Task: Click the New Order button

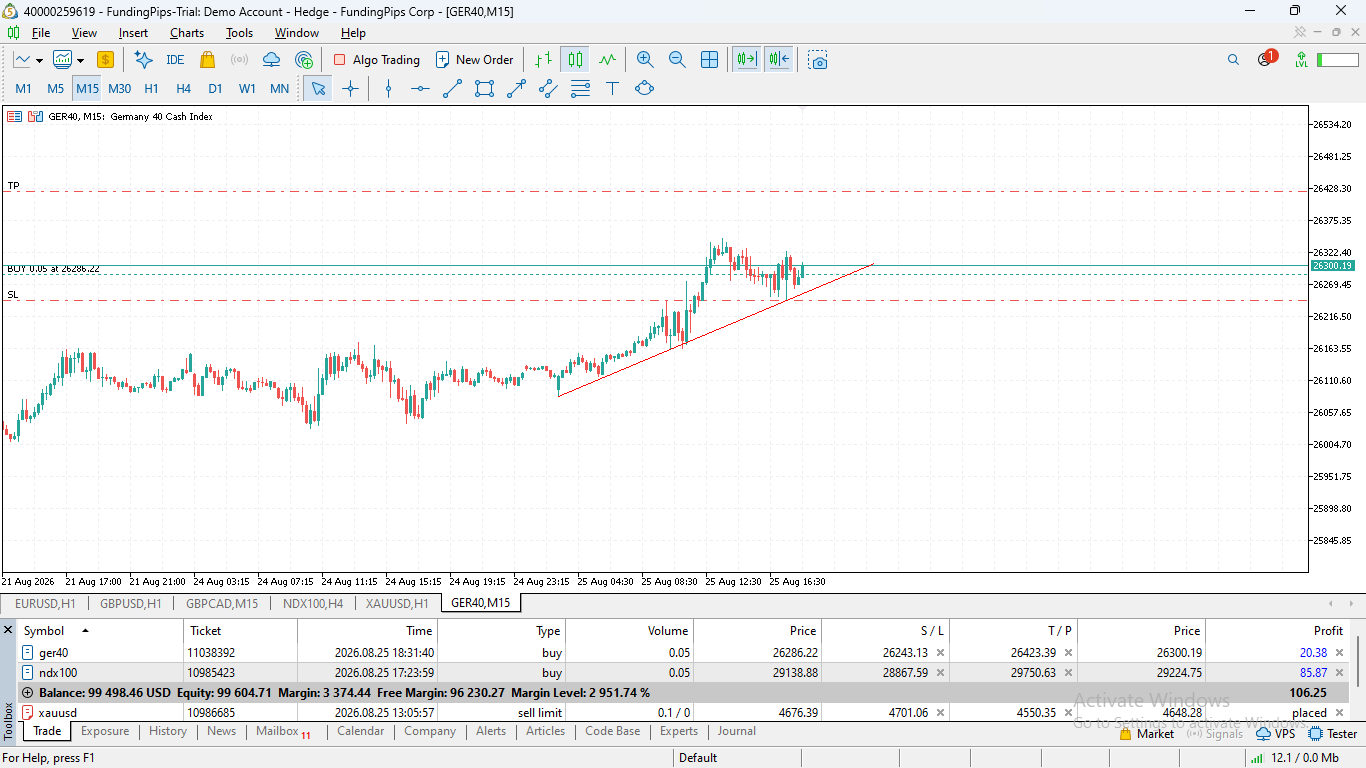Action: [x=474, y=60]
